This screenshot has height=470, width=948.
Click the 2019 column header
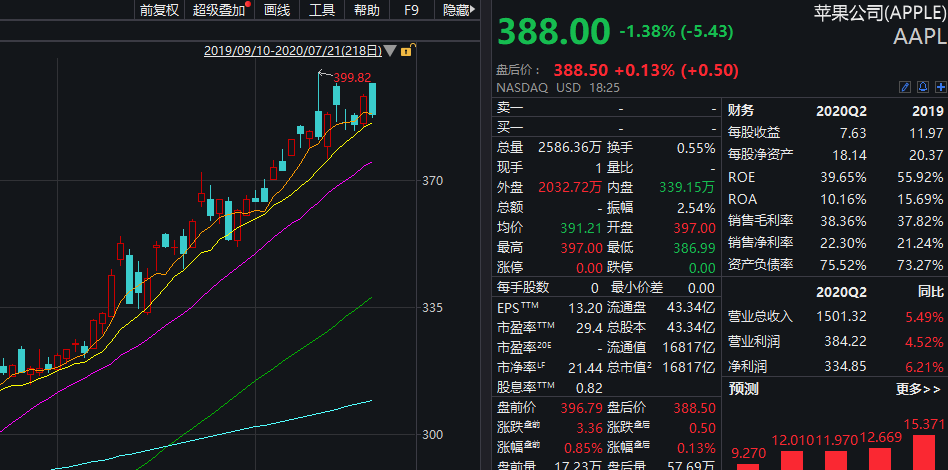pos(927,111)
